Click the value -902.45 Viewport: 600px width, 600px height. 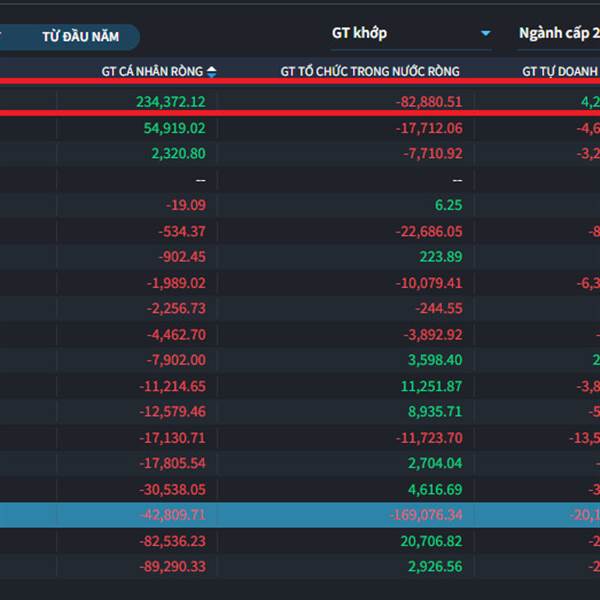(x=182, y=257)
